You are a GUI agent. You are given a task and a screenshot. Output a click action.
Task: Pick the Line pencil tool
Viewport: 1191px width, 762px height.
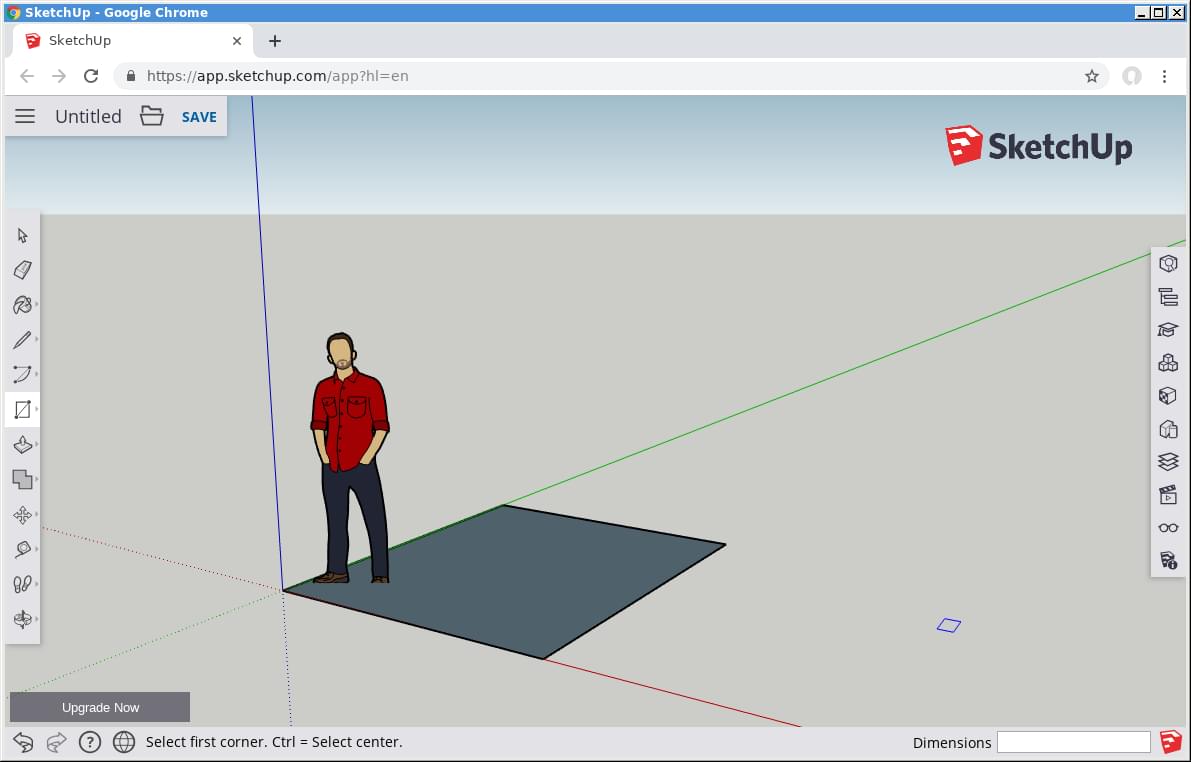pos(22,340)
